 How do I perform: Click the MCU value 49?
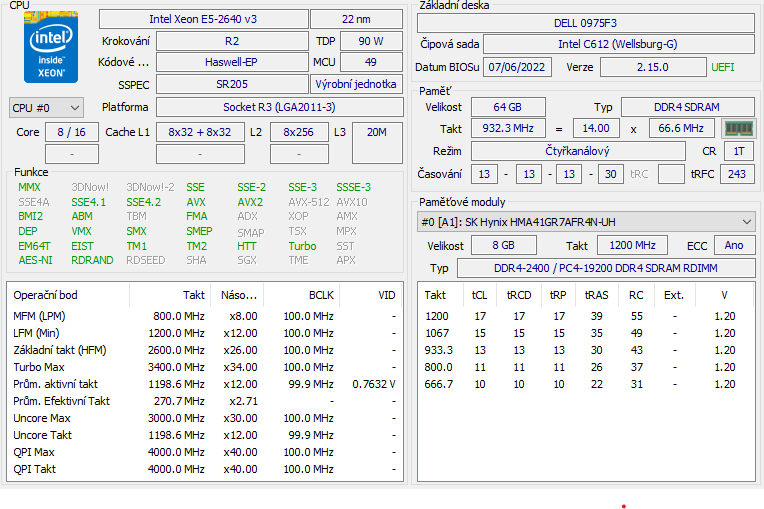(x=371, y=62)
